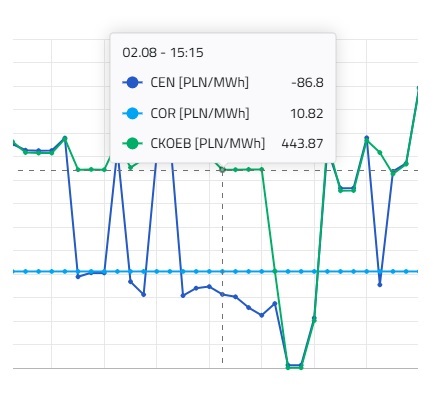Click the light blue COR marker in tooltip
This screenshot has width=434, height=407.
click(x=132, y=113)
